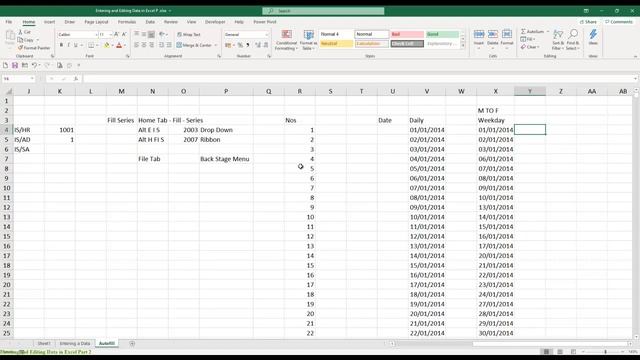The height and width of the screenshot is (360, 640).
Task: Switch to the Developer ribbon tab
Action: coord(215,22)
